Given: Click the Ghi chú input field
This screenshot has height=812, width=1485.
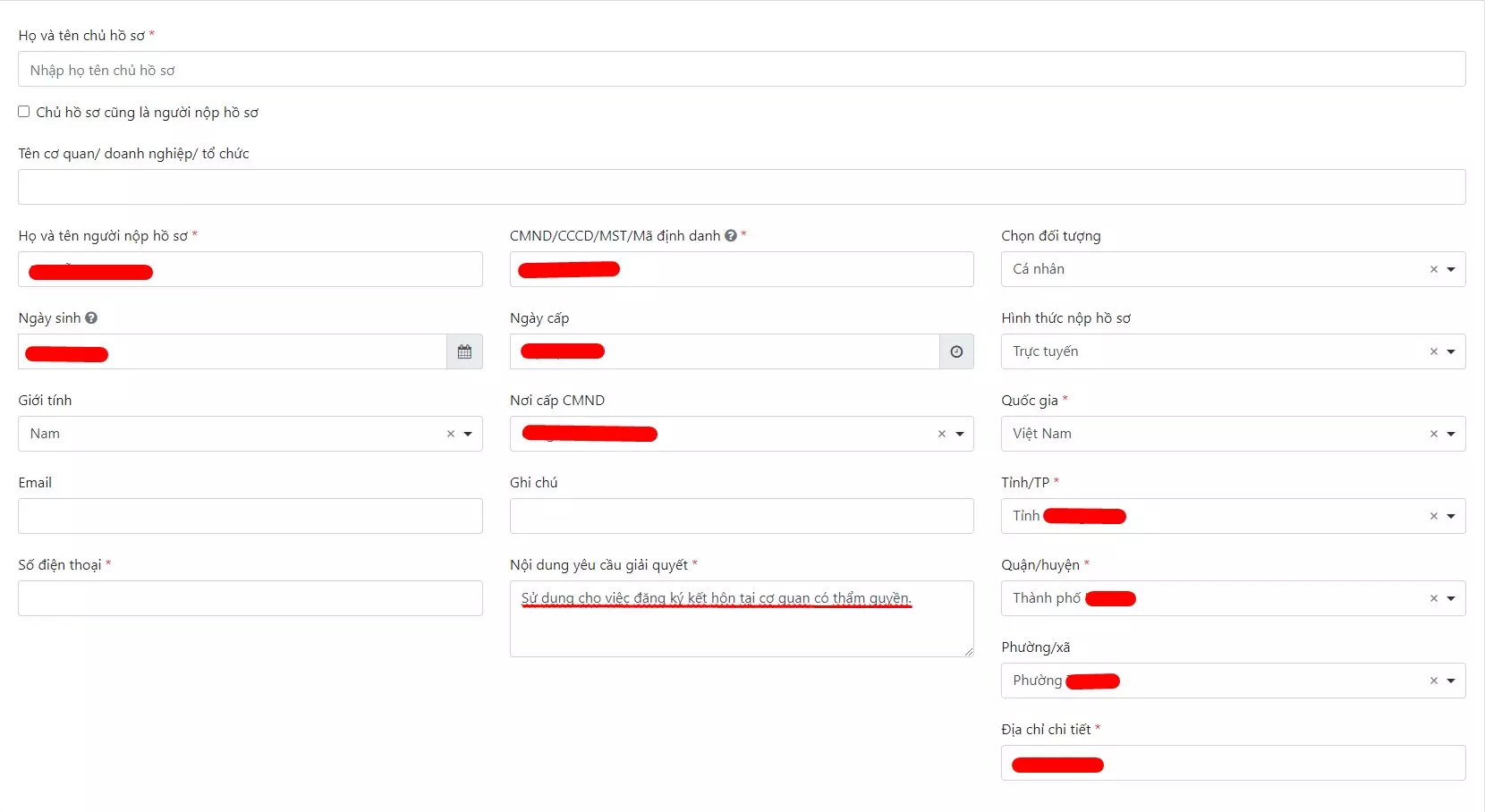Looking at the screenshot, I should [742, 516].
